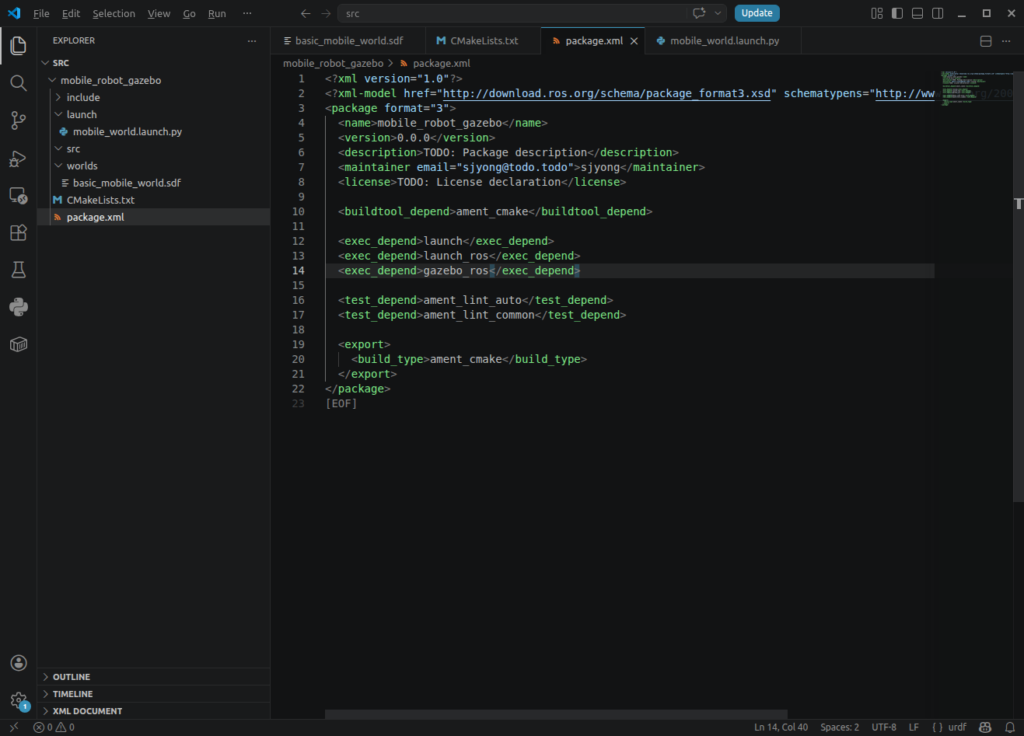Switch to basic_mobile_world.sdf tab
Image resolution: width=1024 pixels, height=736 pixels.
[349, 40]
